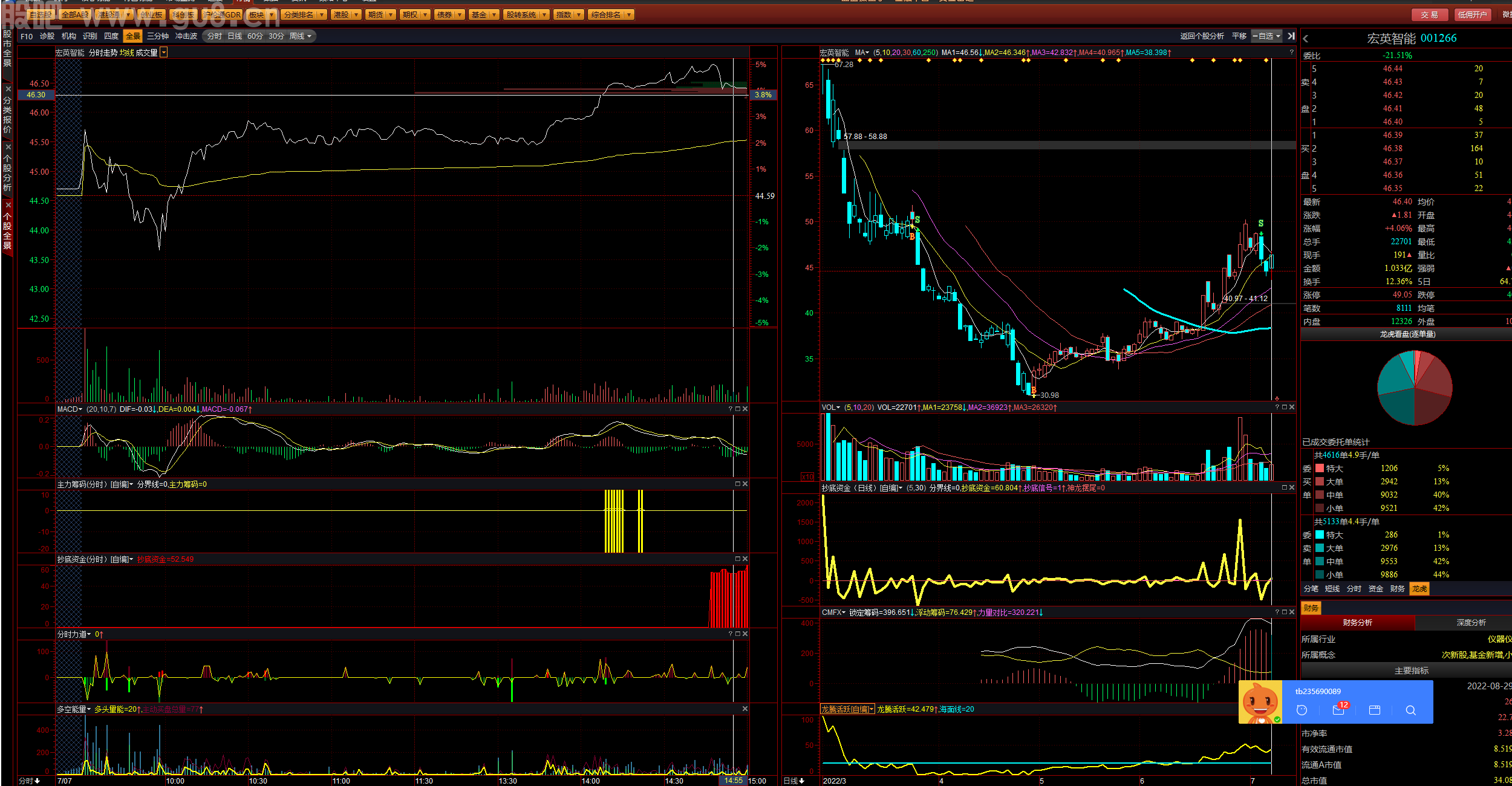Image resolution: width=1512 pixels, height=786 pixels.
Task: Click the window icon in blue chat widget
Action: pyautogui.click(x=1375, y=710)
